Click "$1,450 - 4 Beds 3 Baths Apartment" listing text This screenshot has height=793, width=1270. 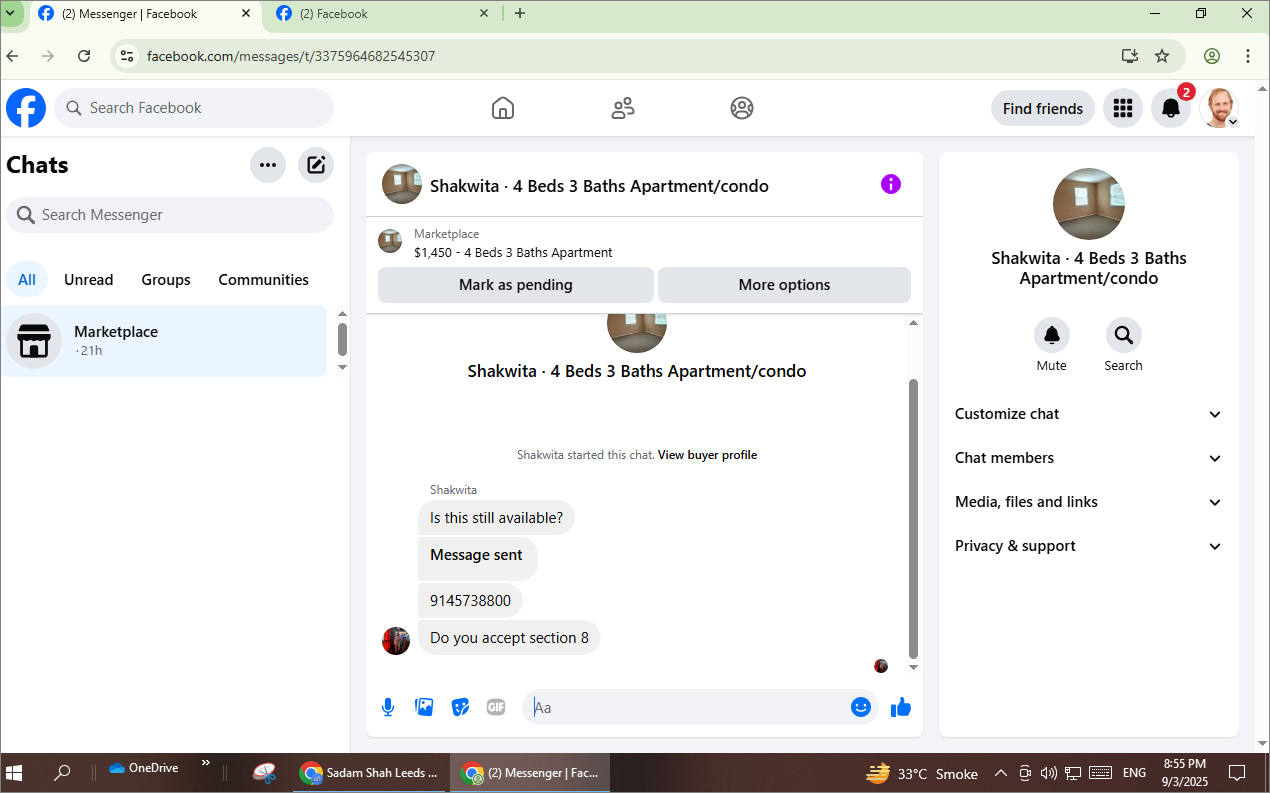[513, 252]
